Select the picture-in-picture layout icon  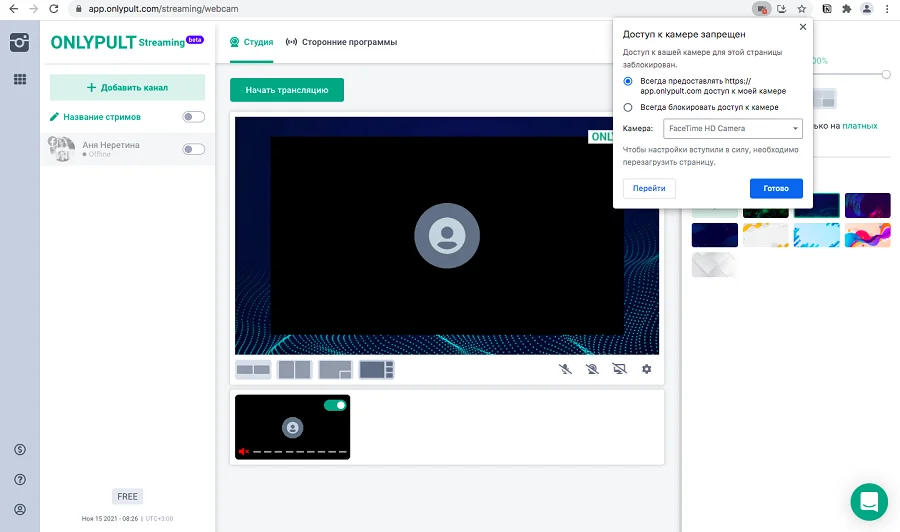pos(335,370)
